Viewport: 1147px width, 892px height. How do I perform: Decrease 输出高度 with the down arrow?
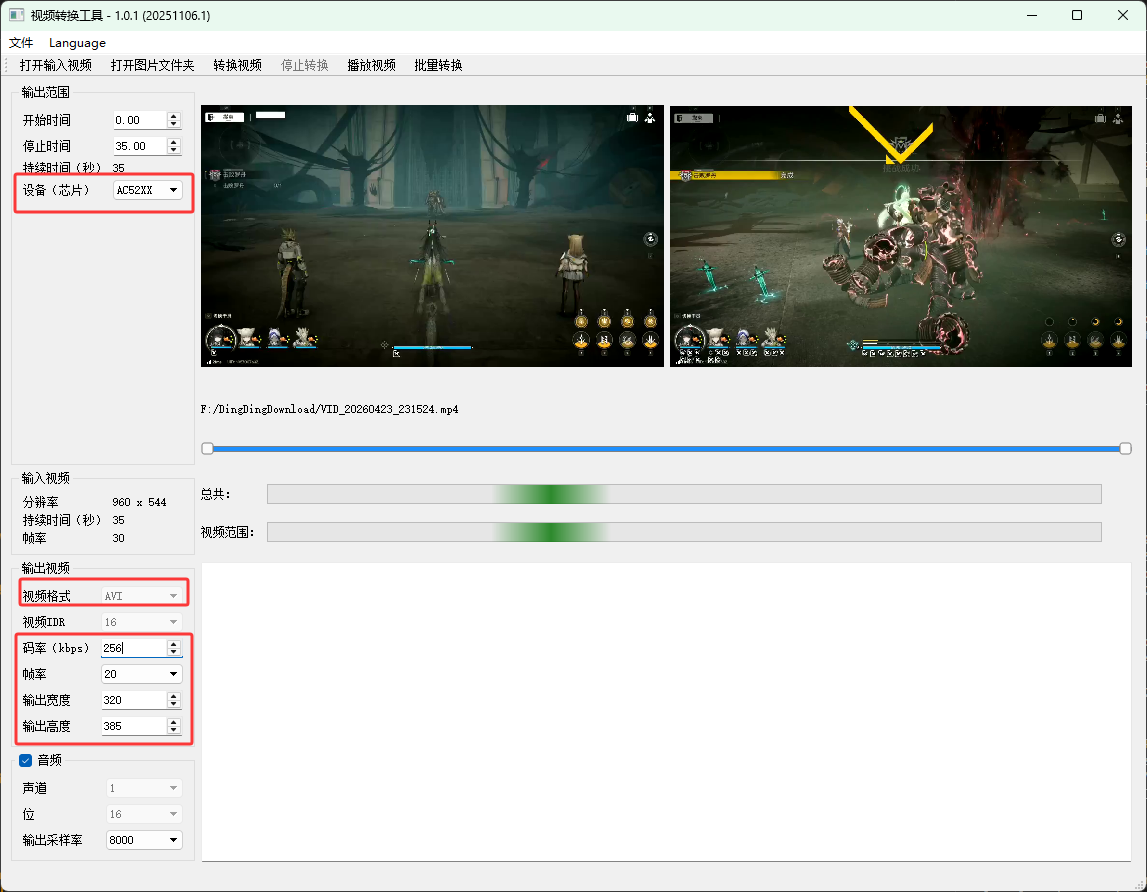[x=173, y=730]
